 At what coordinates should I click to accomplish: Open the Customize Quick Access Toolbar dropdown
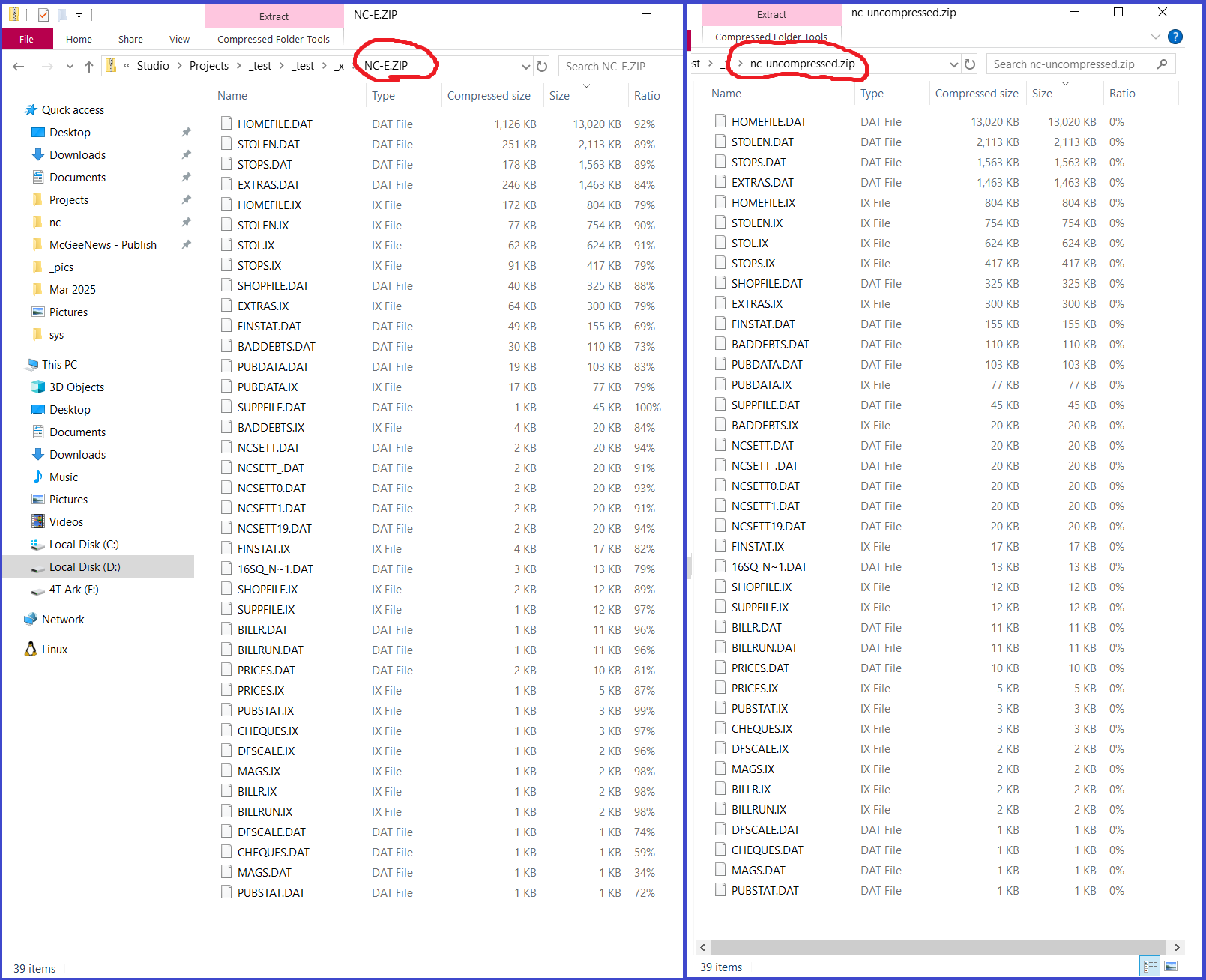click(x=79, y=16)
